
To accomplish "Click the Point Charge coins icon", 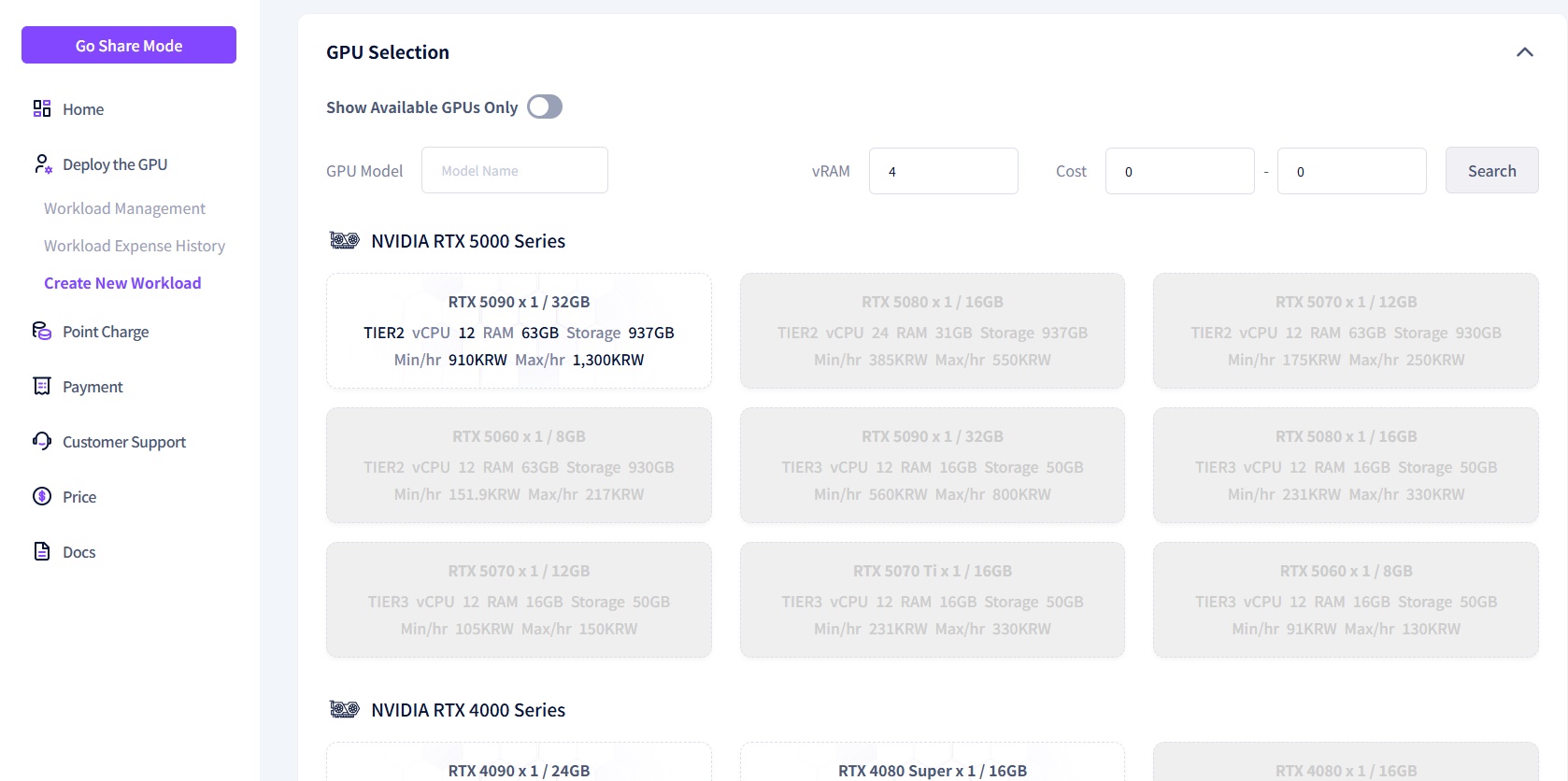I will pyautogui.click(x=42, y=332).
